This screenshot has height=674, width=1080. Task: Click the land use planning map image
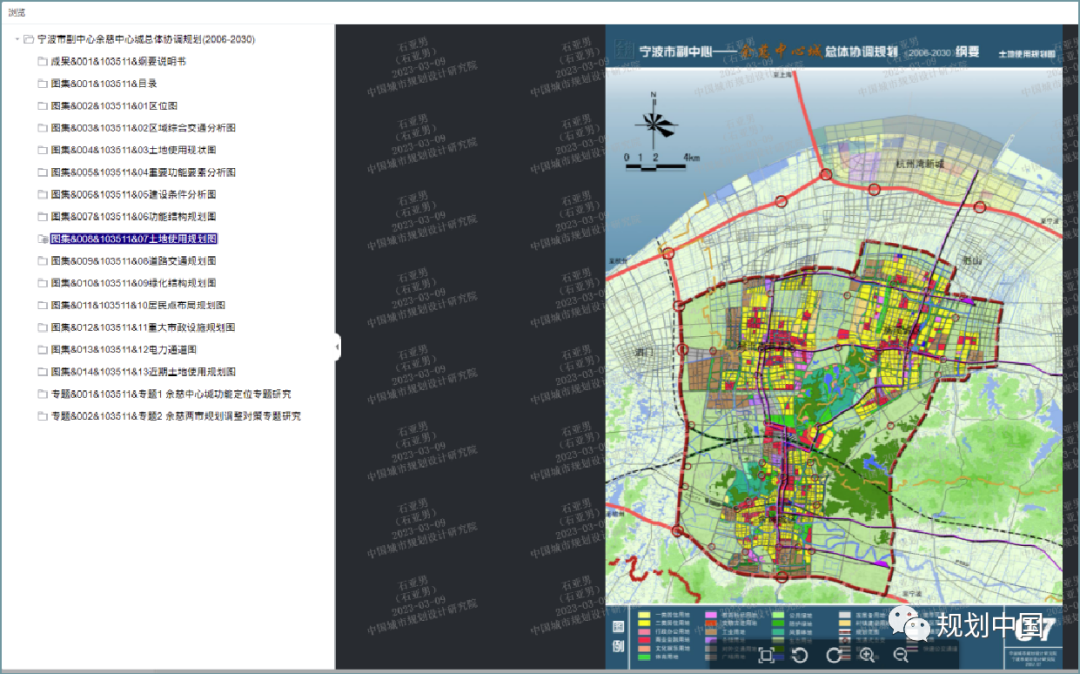(x=834, y=346)
